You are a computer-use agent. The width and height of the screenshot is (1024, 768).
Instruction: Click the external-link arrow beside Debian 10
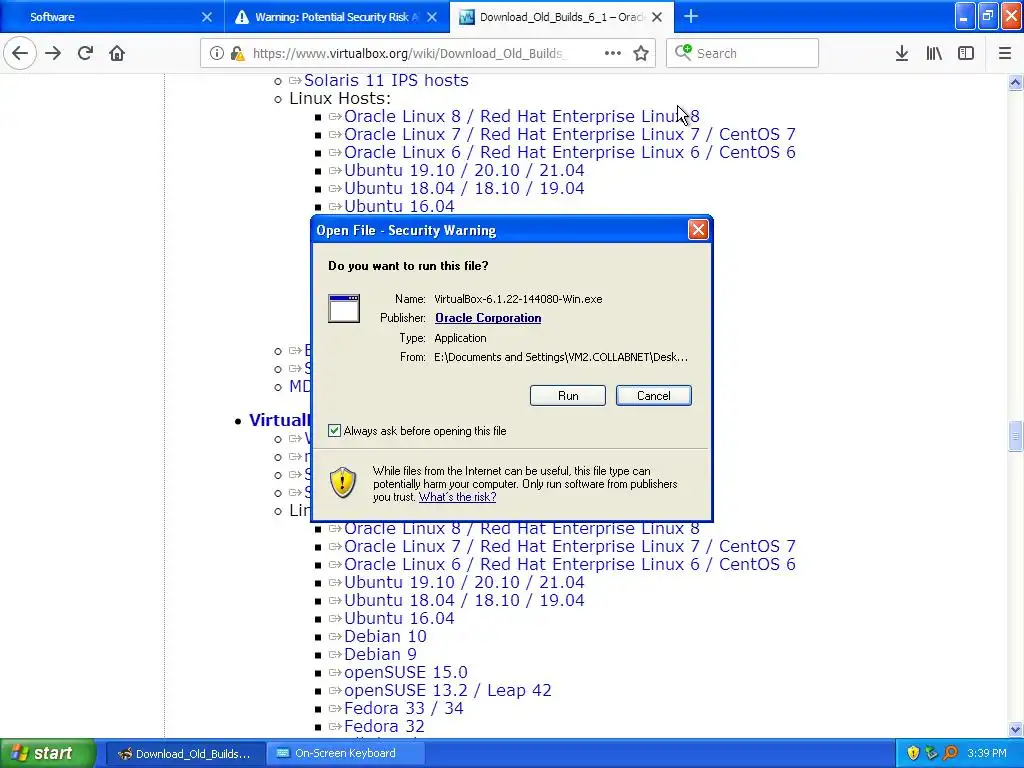point(336,637)
